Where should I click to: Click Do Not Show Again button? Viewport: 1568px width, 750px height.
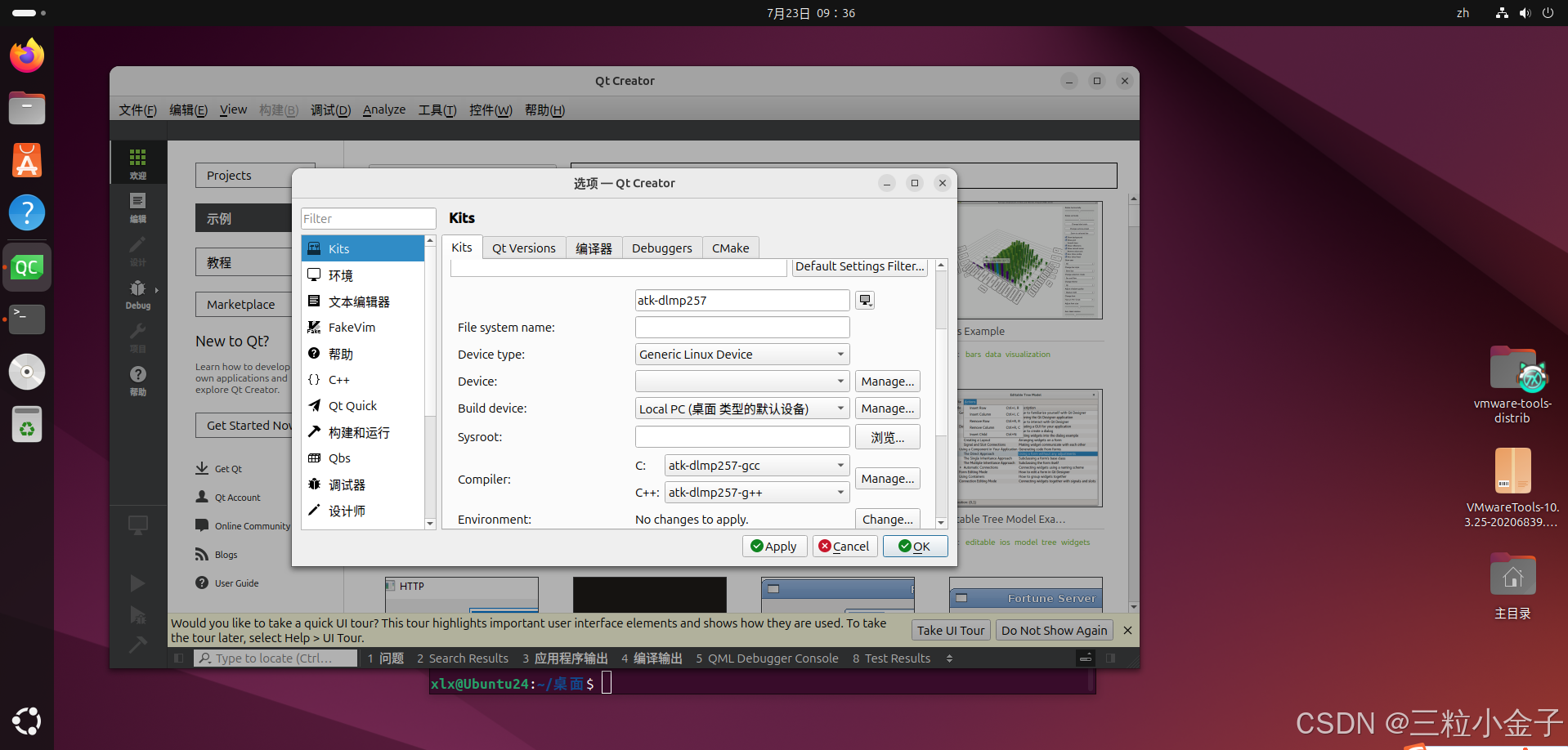1054,631
